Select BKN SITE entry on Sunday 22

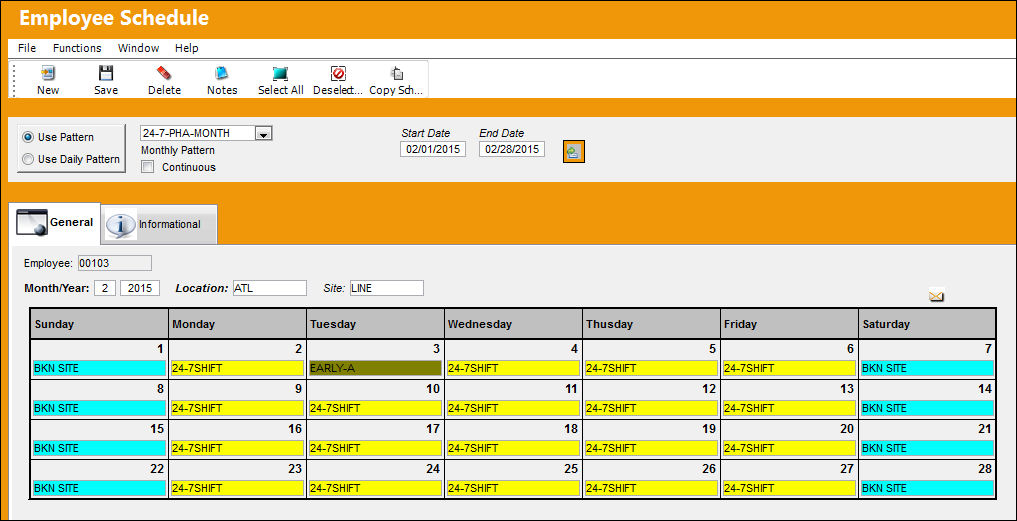coord(99,489)
